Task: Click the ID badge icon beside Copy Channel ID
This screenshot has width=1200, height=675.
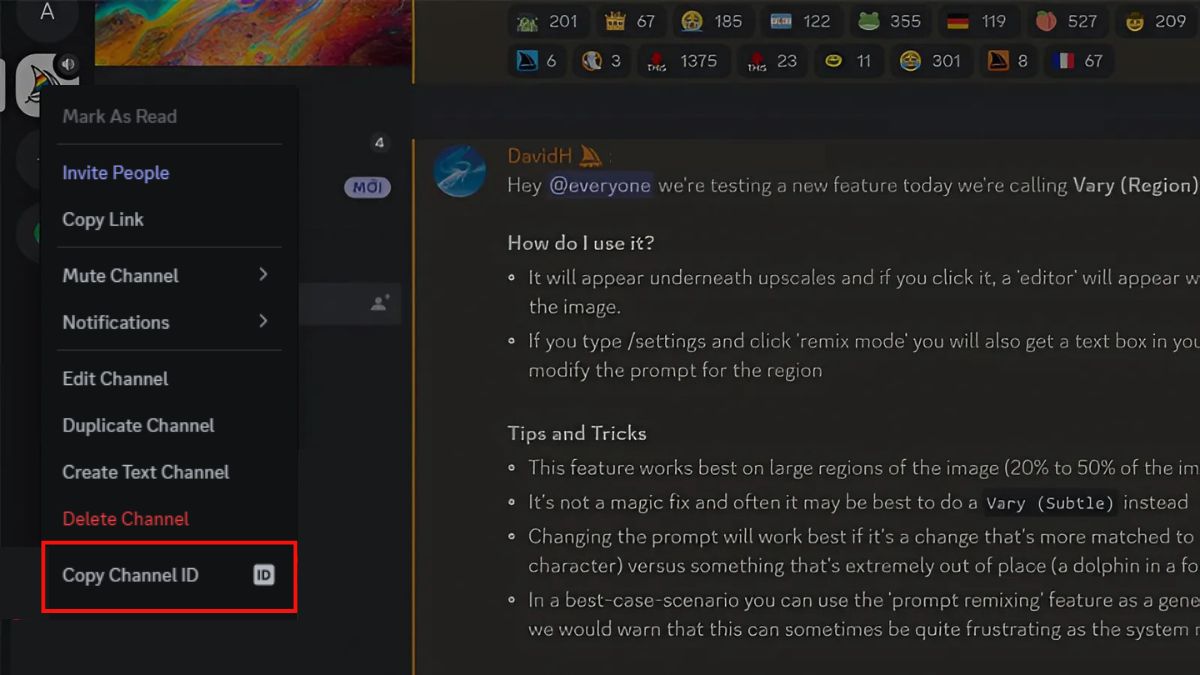Action: coord(263,575)
